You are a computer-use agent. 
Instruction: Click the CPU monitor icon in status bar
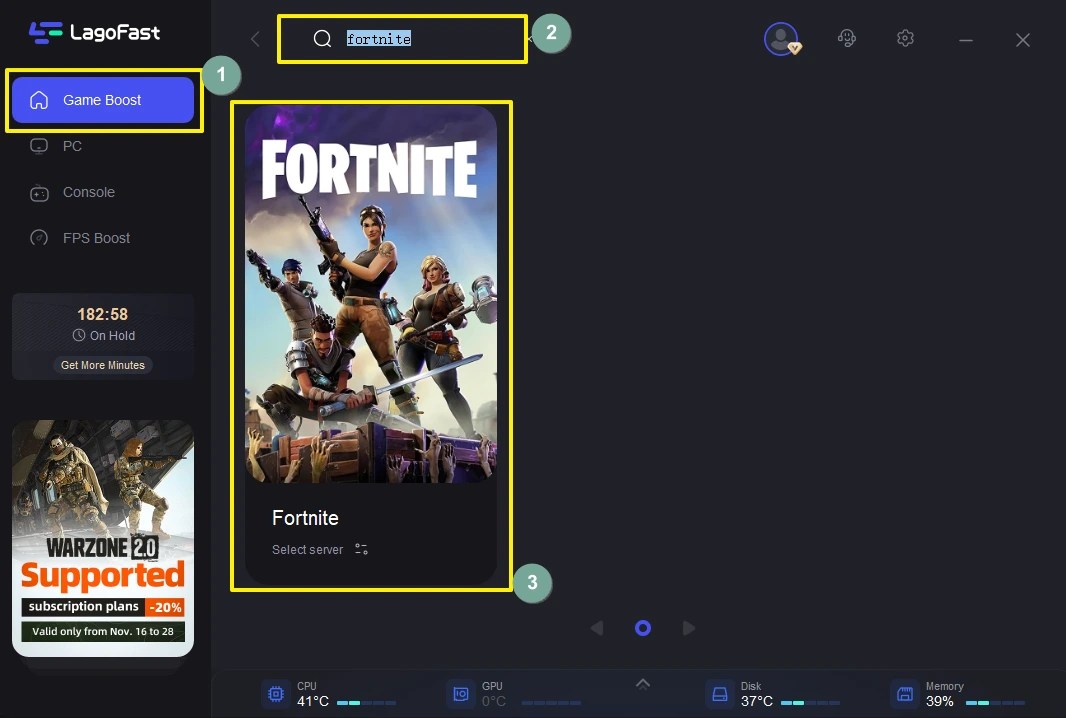(x=276, y=693)
